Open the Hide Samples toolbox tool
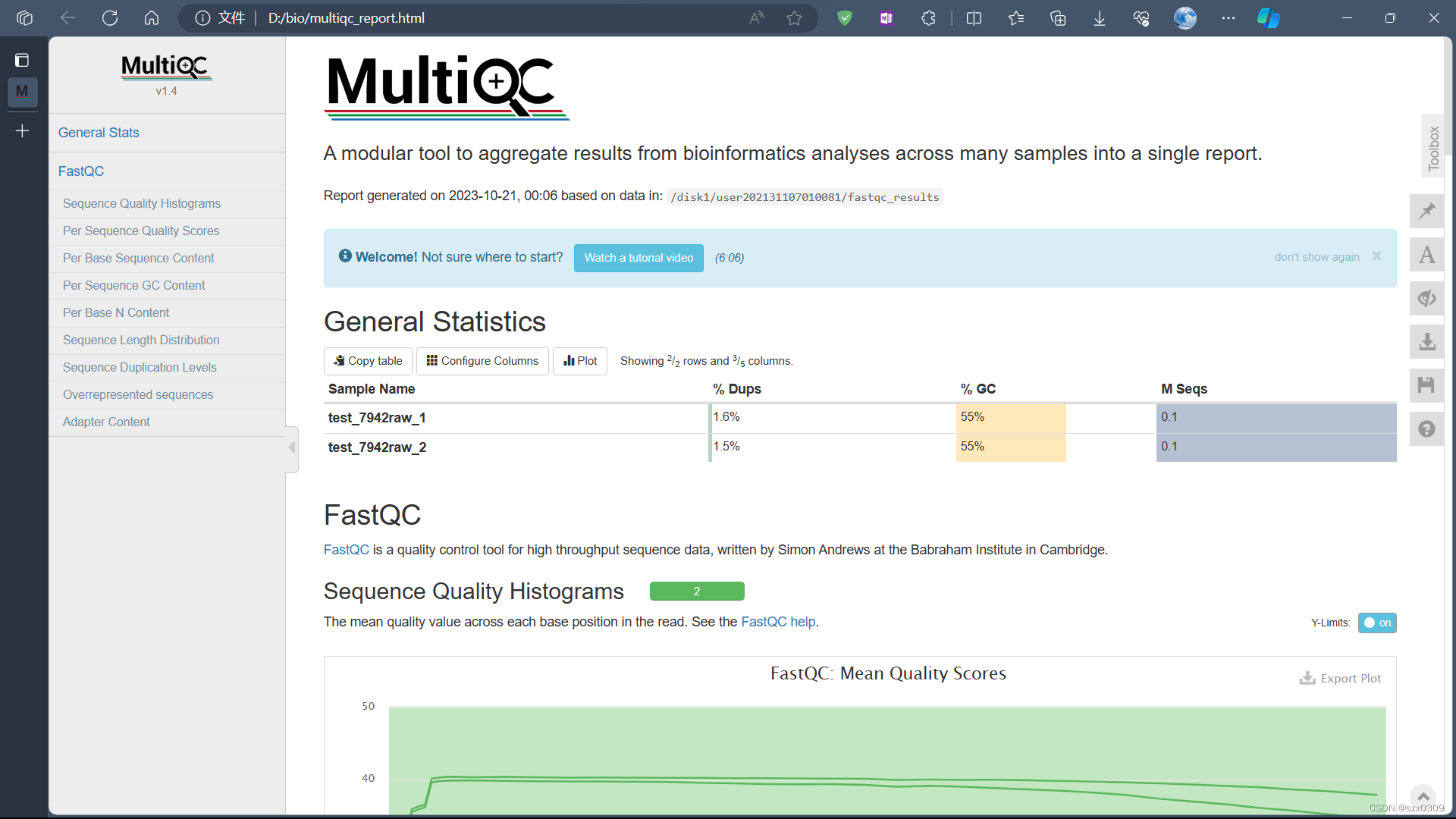 click(1426, 298)
